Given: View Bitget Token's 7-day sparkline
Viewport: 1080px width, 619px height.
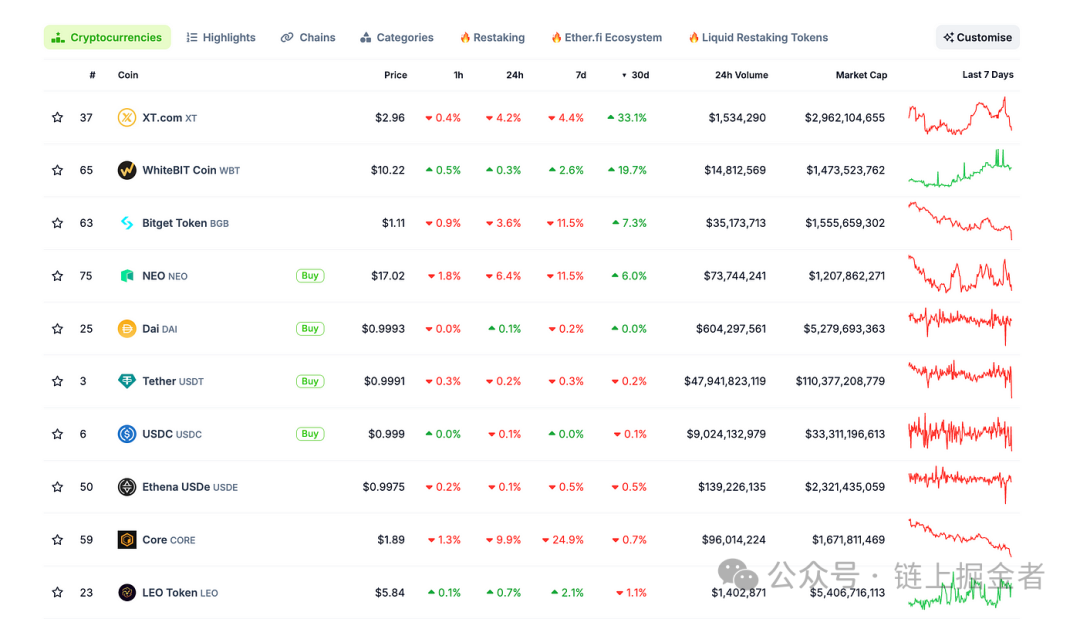Looking at the screenshot, I should tap(960, 221).
